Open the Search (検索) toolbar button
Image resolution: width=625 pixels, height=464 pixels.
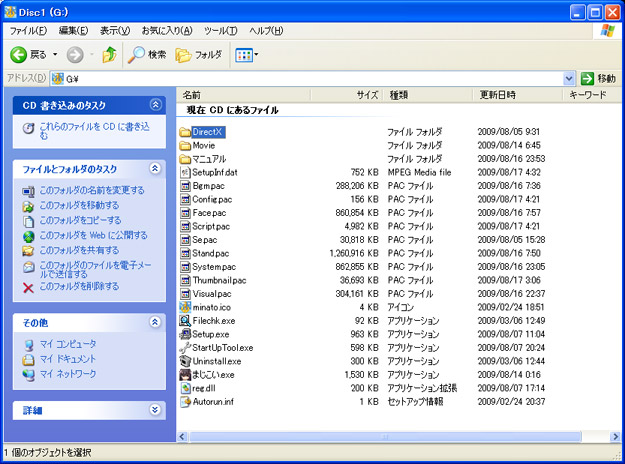click(x=147, y=54)
